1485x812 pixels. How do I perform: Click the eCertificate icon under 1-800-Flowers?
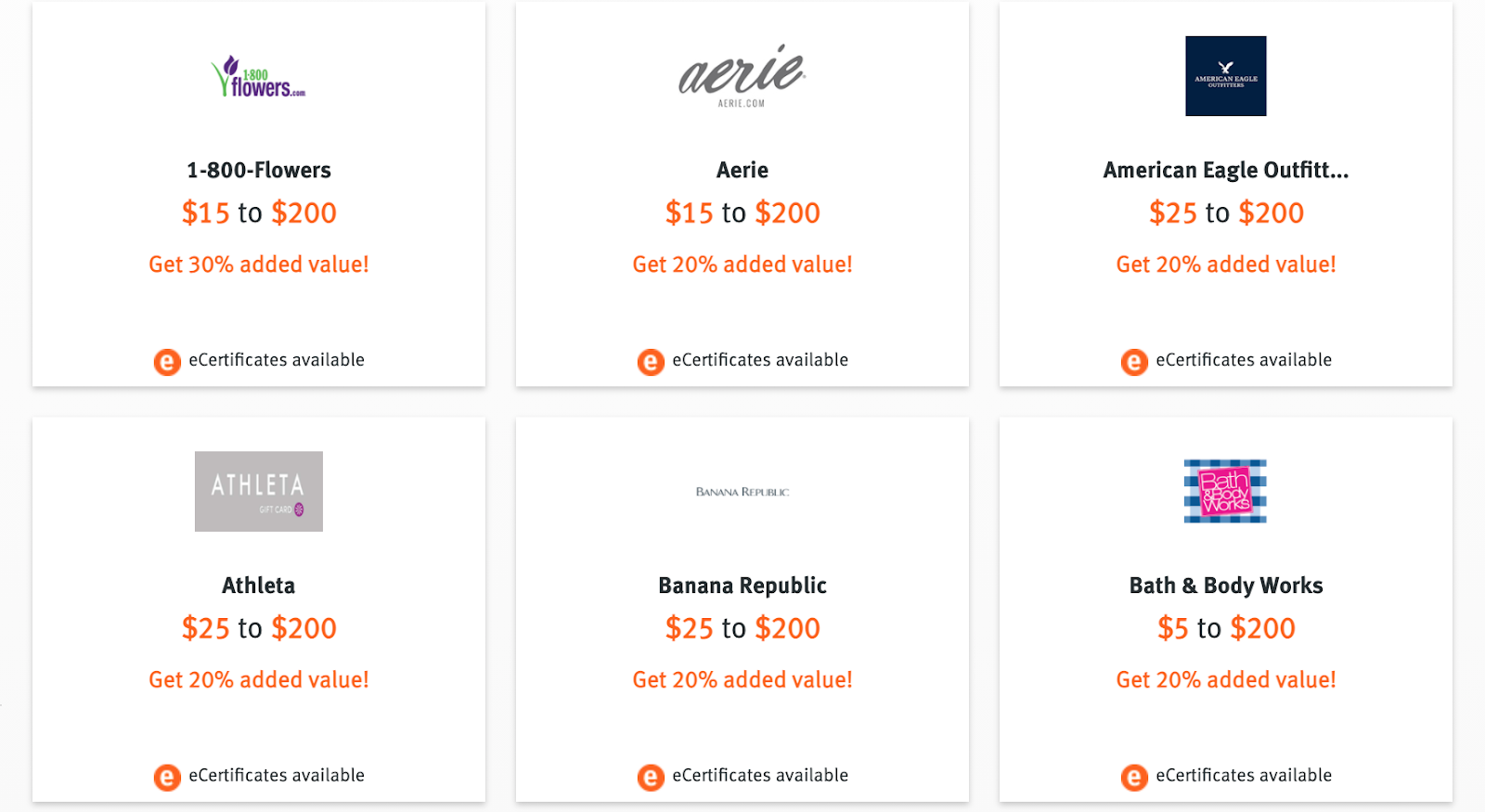click(x=167, y=361)
